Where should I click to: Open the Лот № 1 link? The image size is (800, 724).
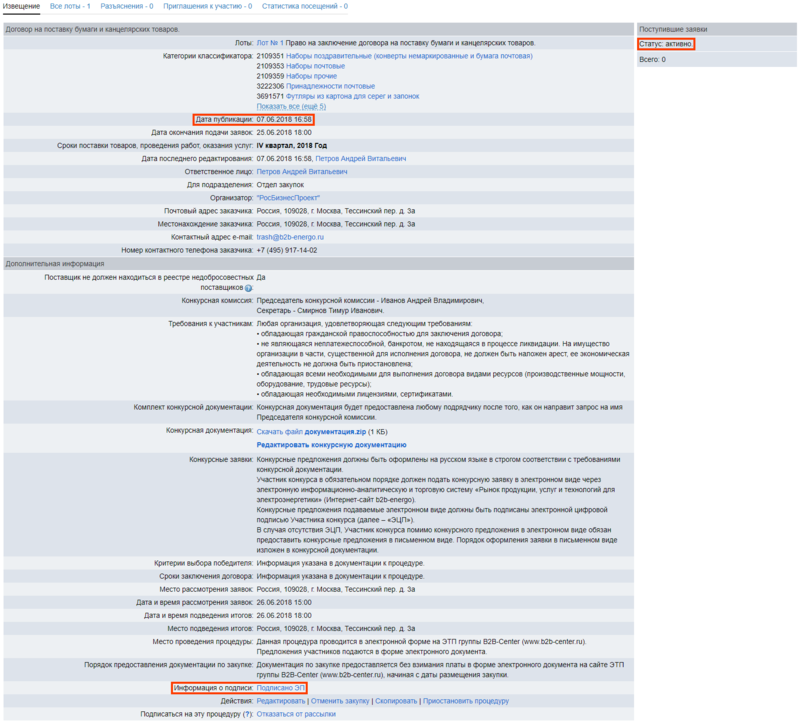(270, 43)
